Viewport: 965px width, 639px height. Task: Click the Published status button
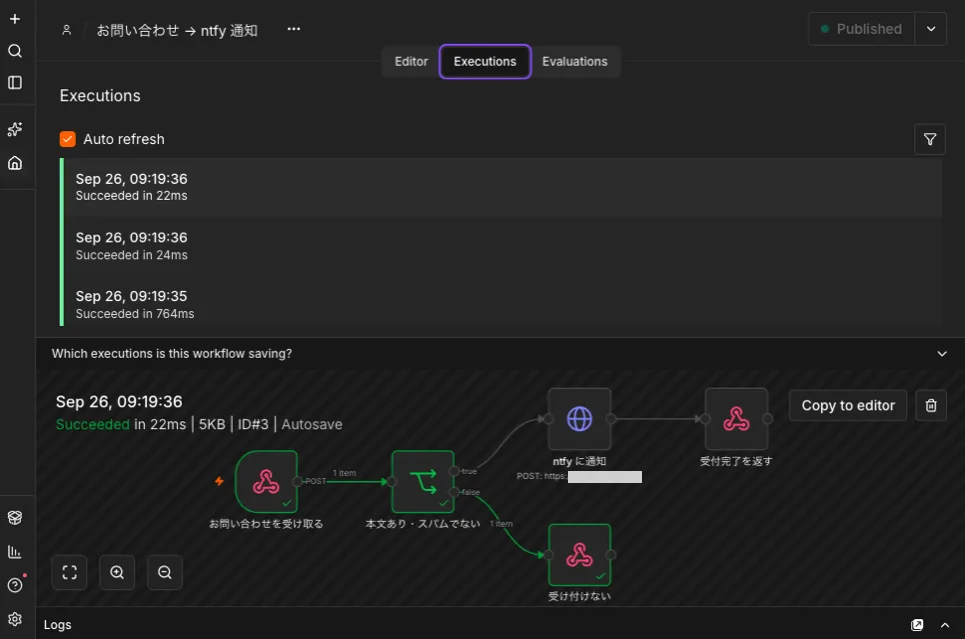(x=862, y=29)
